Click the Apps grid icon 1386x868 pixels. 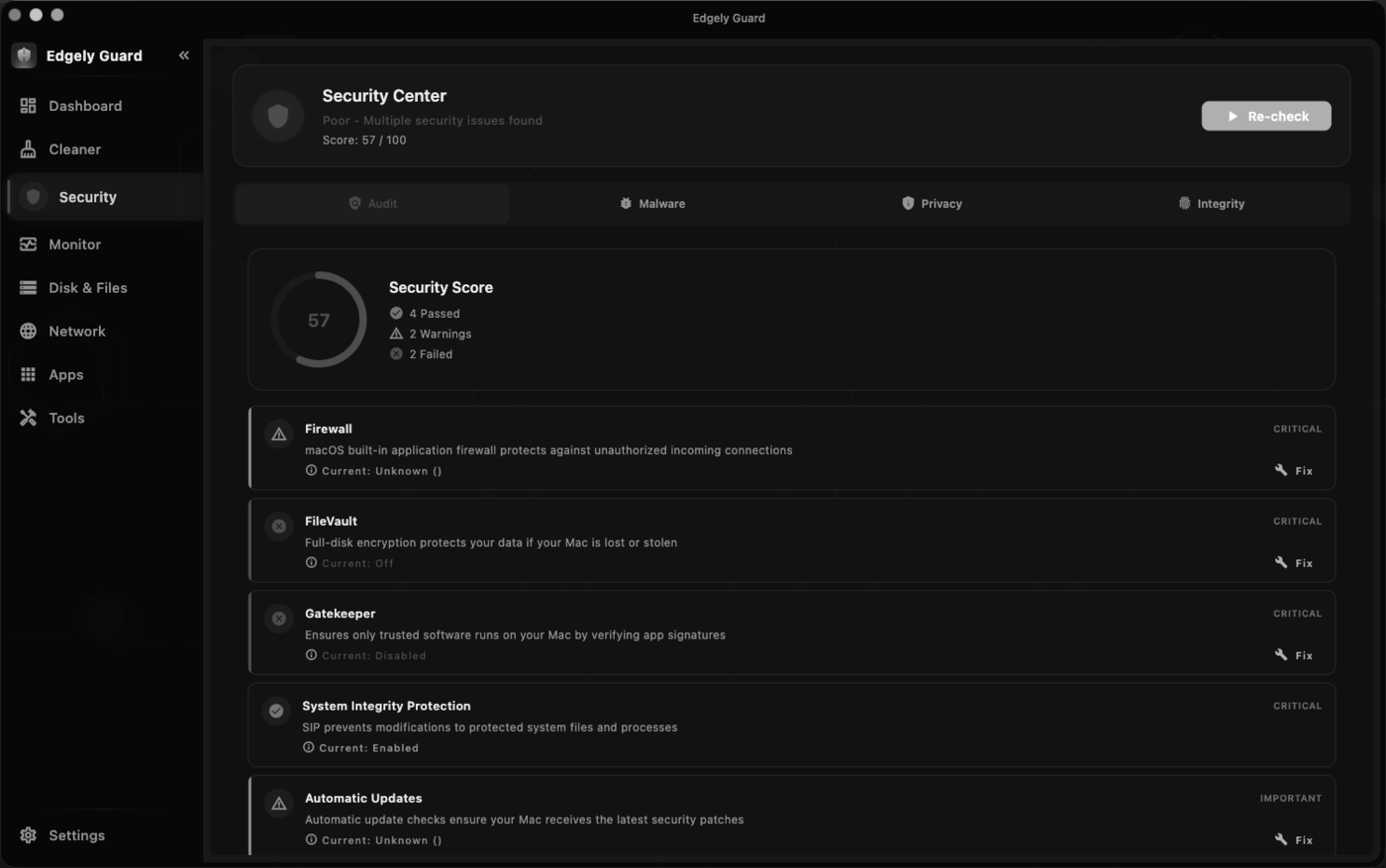(x=28, y=375)
